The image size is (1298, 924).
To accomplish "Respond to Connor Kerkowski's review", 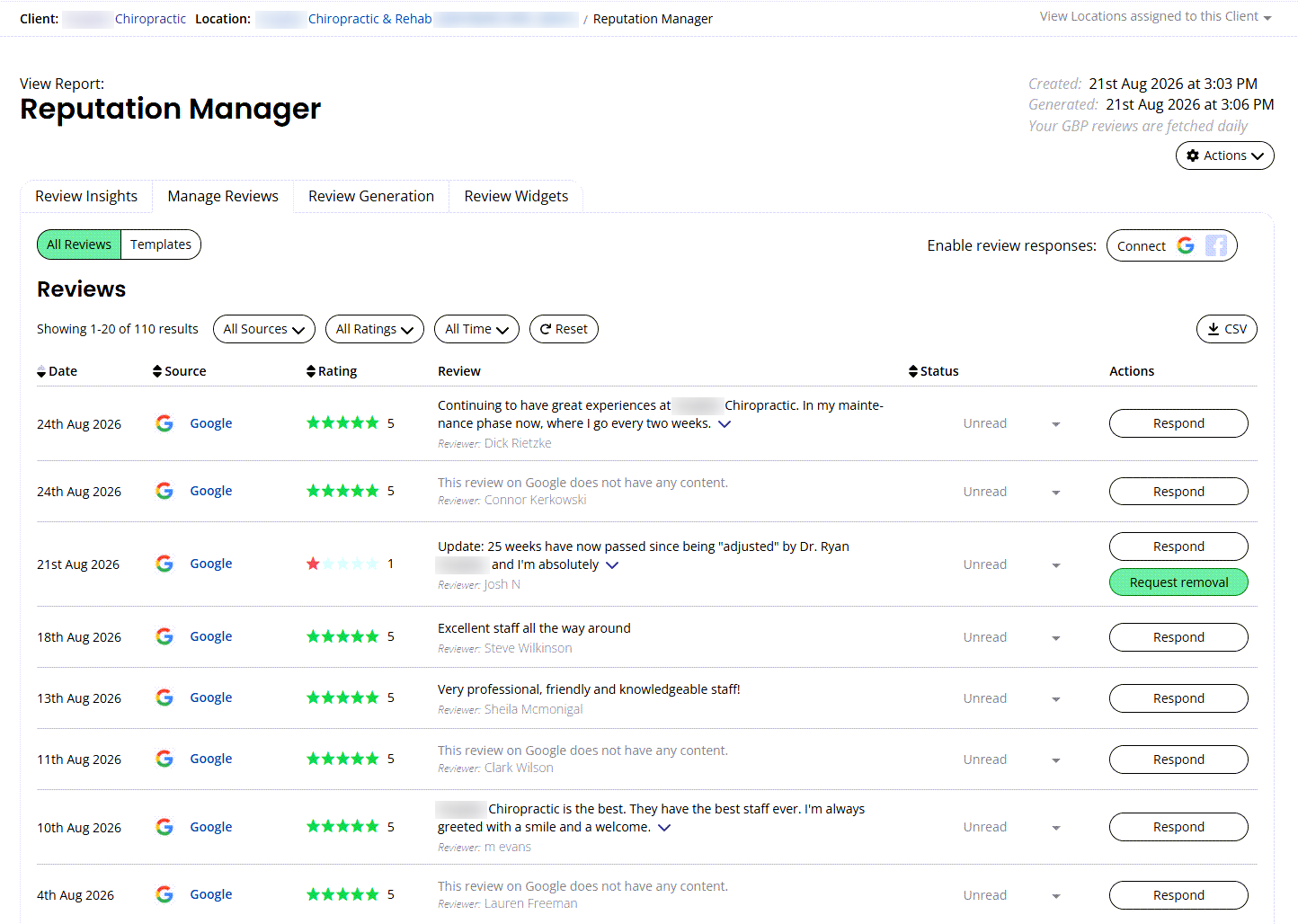I will click(1178, 492).
